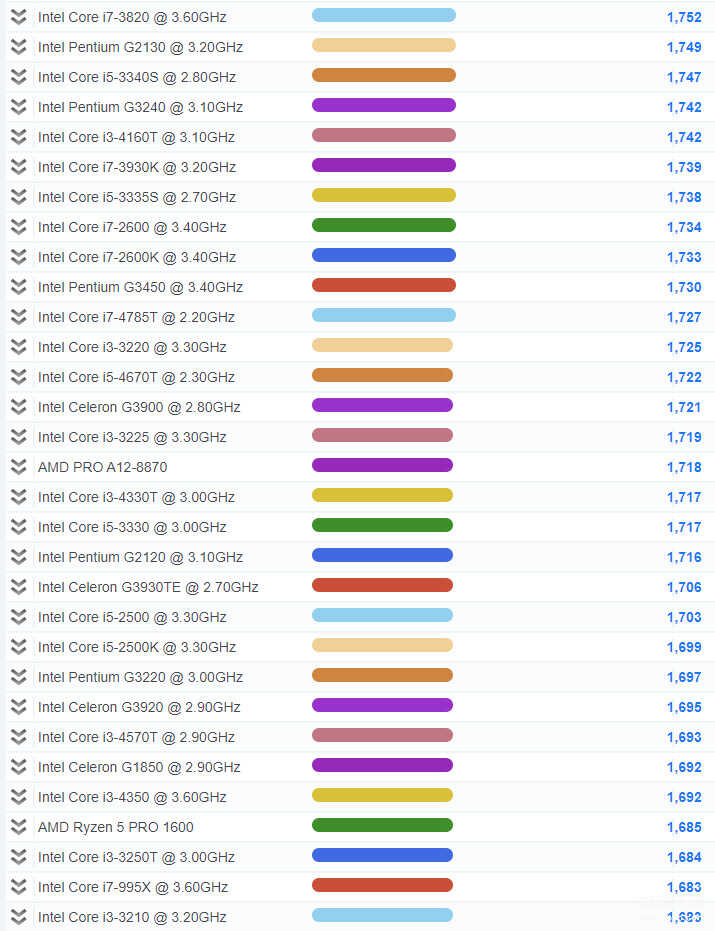715x931 pixels.
Task: Click score 1,718 for AMD PRO A12-8870
Action: point(684,467)
